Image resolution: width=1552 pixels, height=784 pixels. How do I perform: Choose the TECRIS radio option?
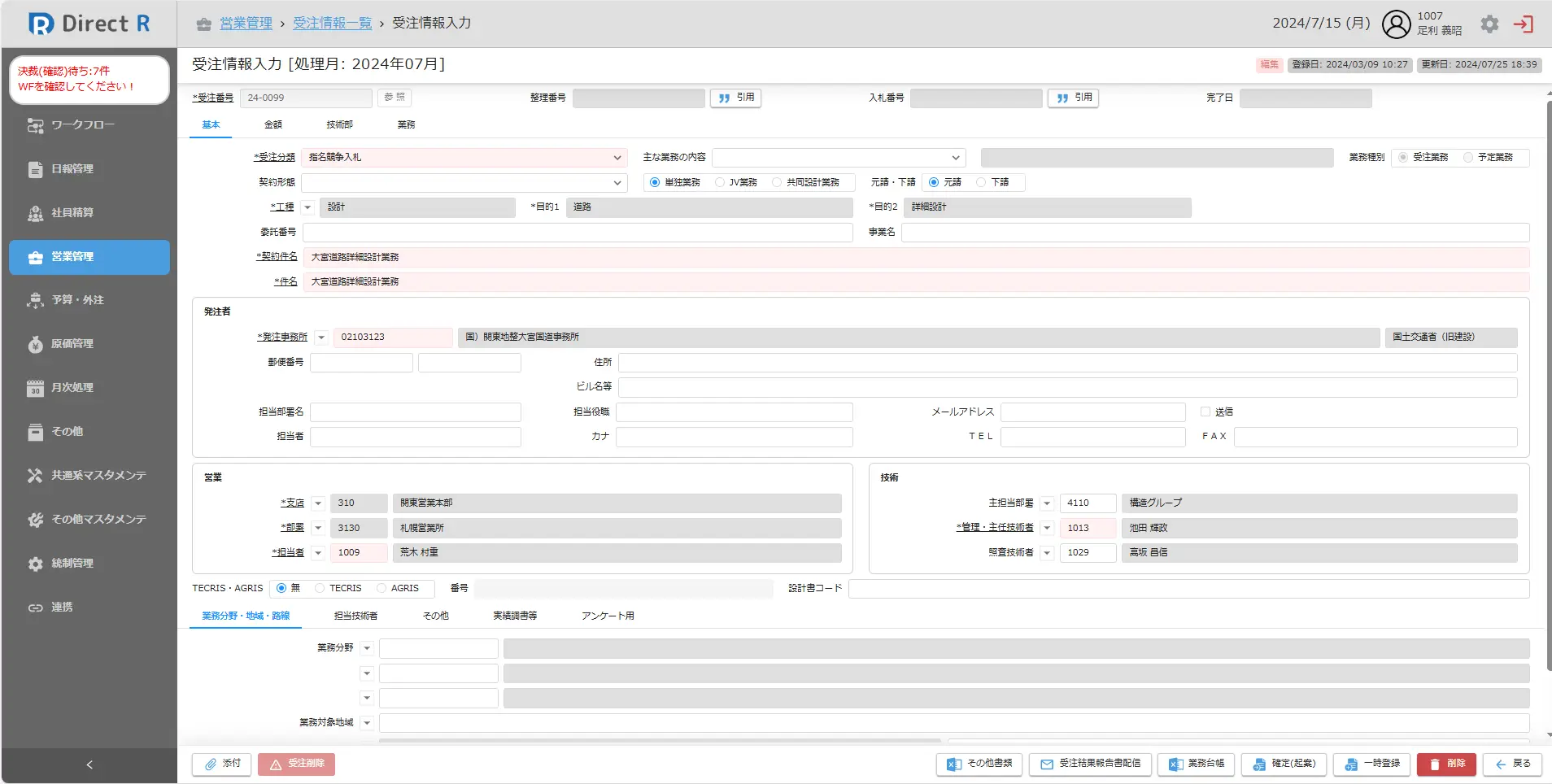click(x=320, y=588)
